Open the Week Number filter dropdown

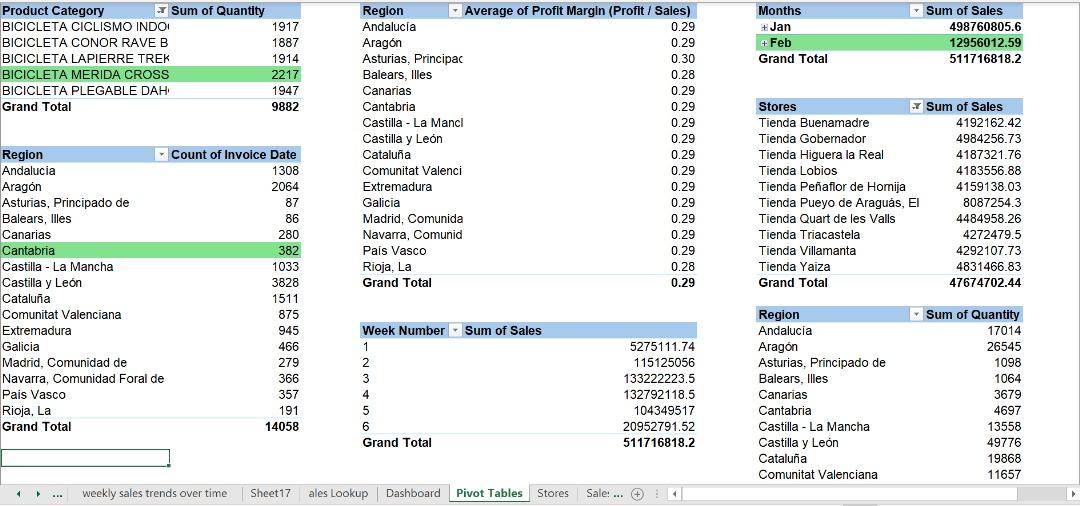(455, 330)
